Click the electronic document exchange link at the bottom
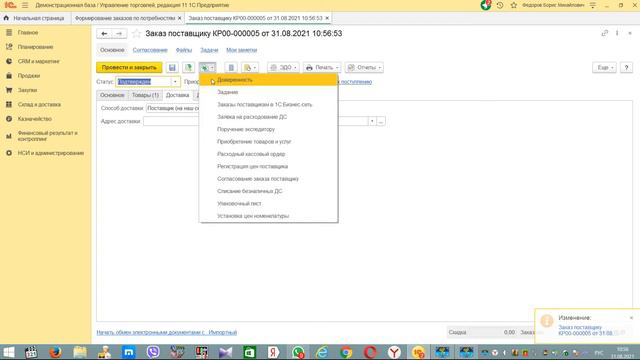 pos(167,332)
